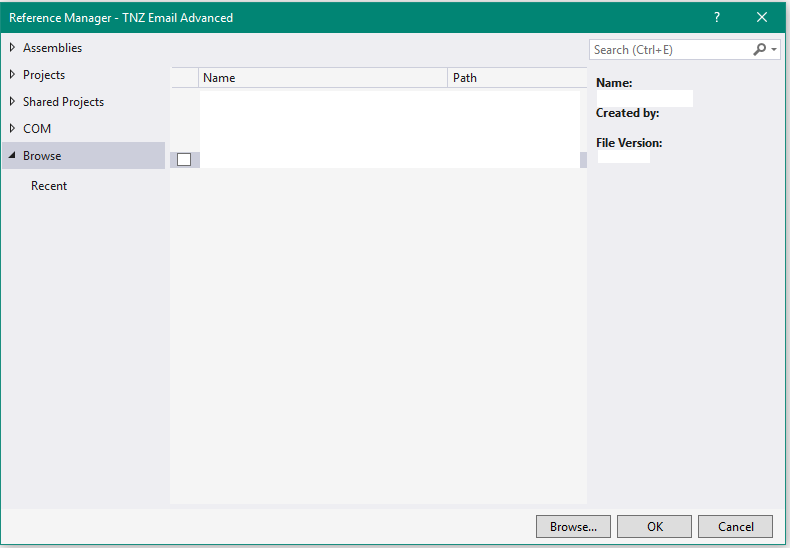Expand the Shared Projects node arrow

tap(12, 101)
